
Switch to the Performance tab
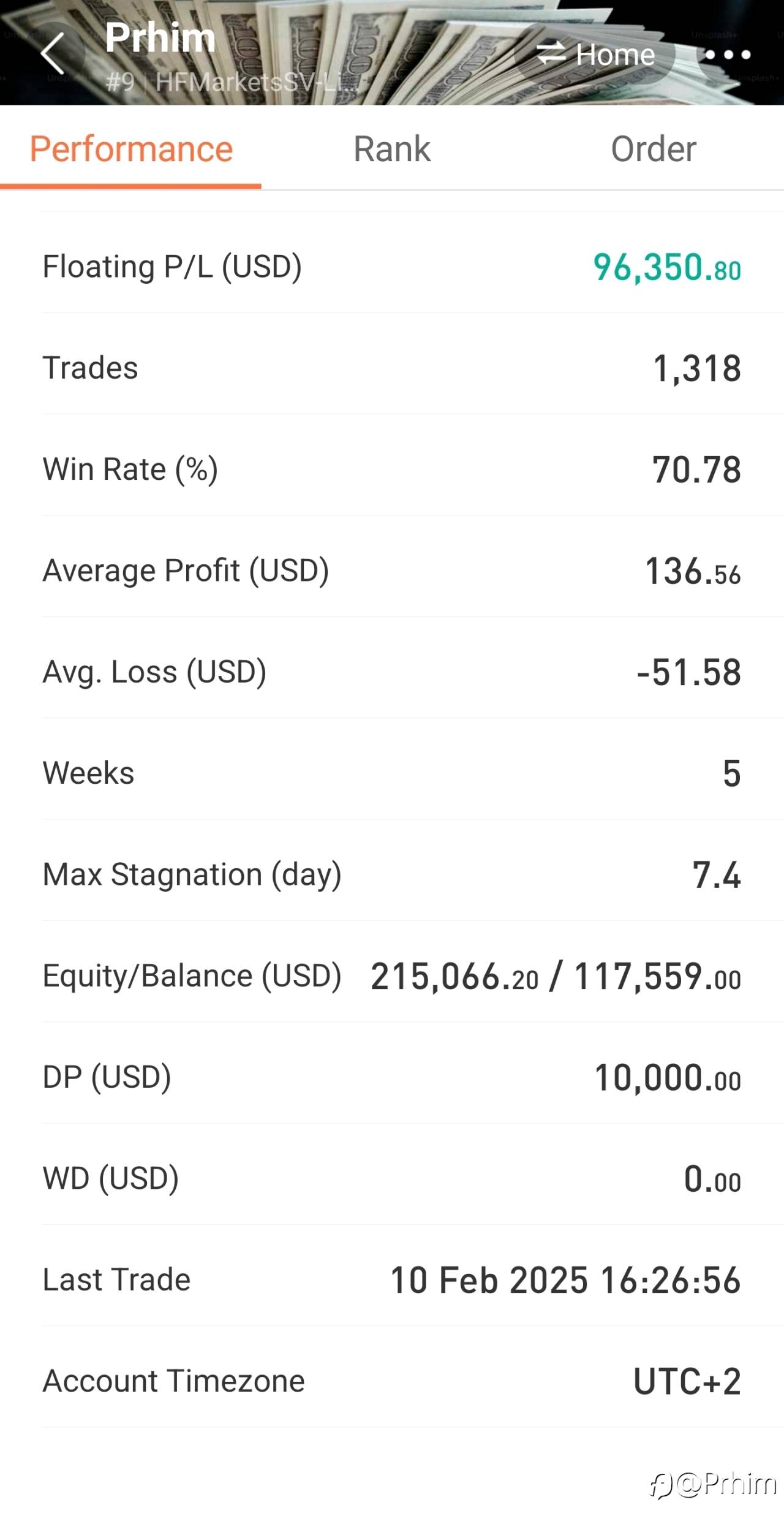(131, 149)
